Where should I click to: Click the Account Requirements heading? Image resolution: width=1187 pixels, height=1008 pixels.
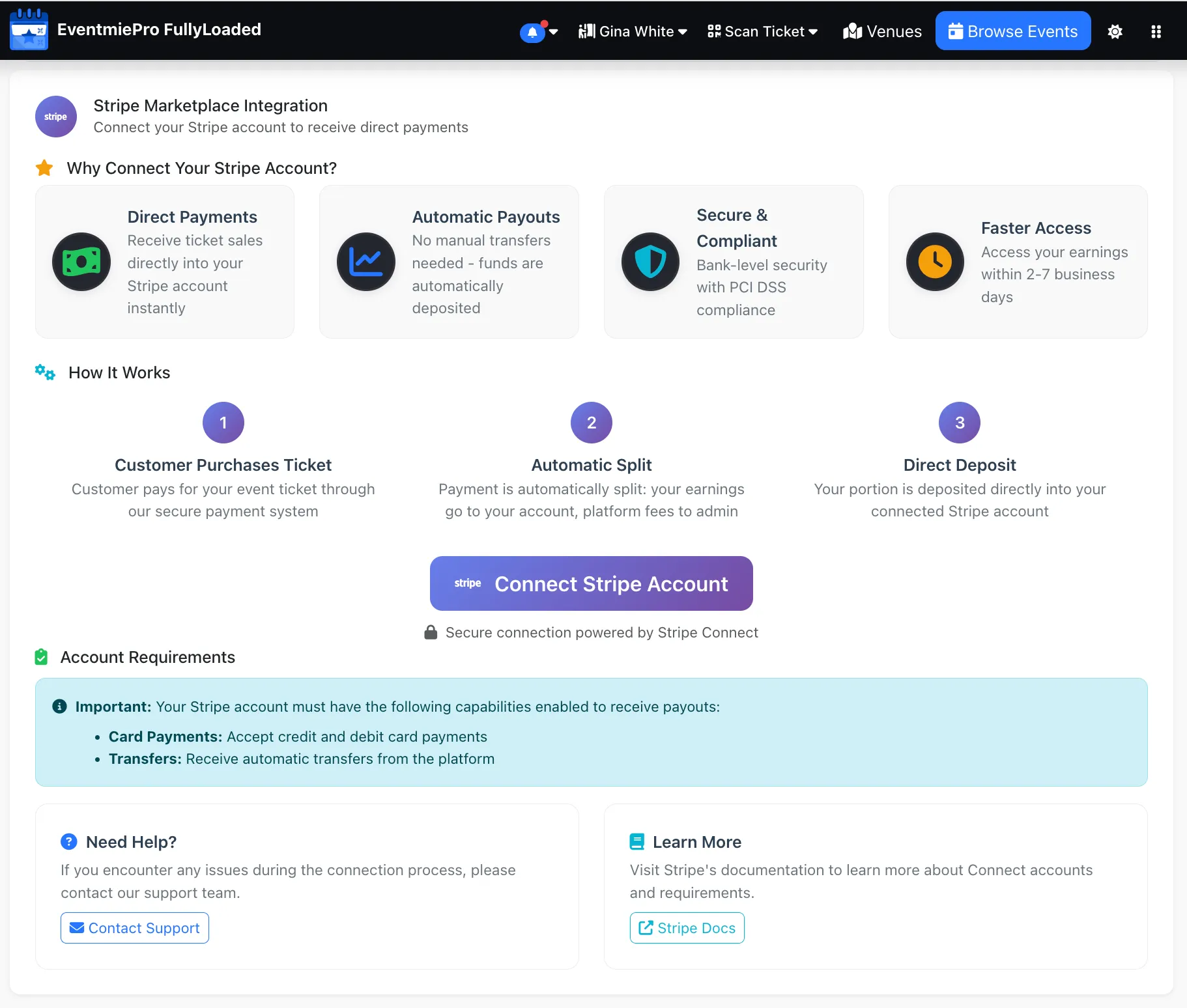click(x=148, y=657)
